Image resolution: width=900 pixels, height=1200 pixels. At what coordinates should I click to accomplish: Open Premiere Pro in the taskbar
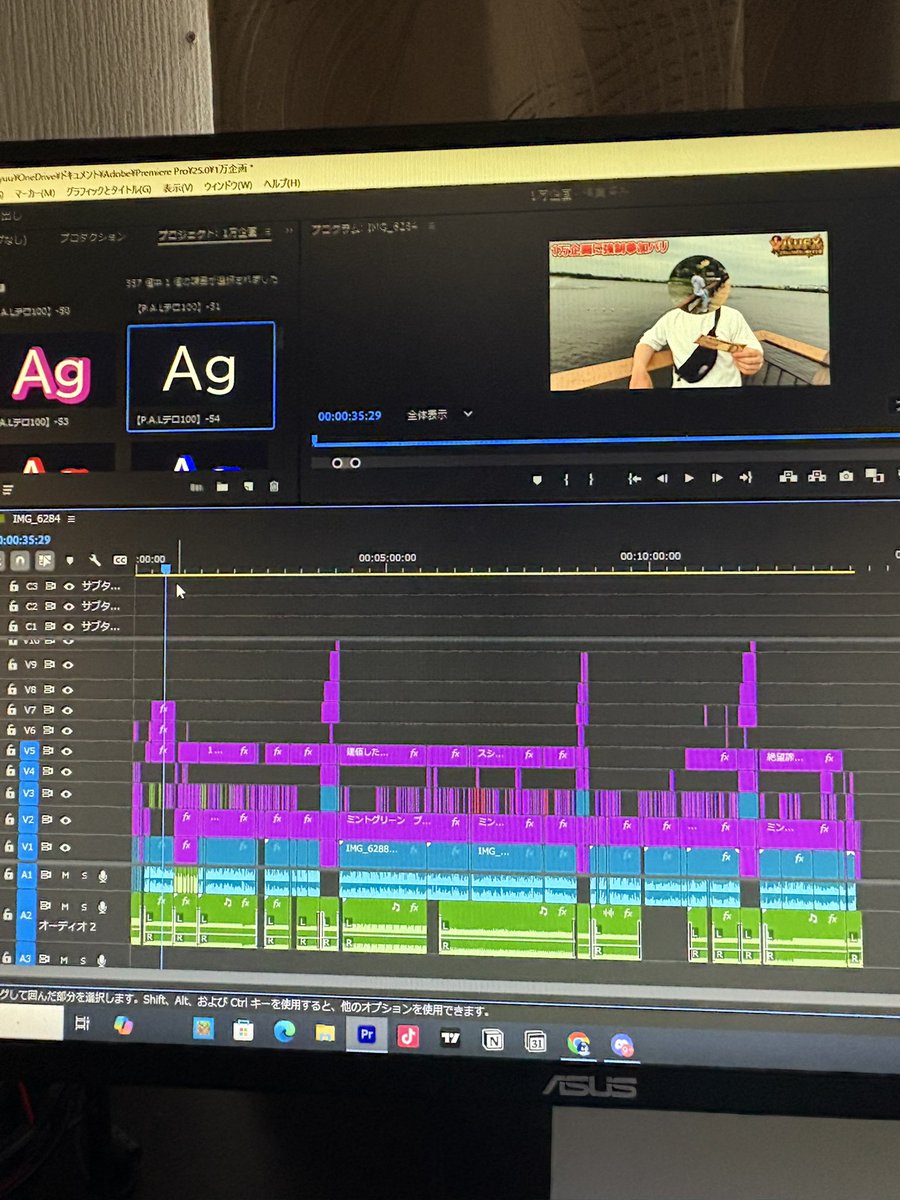[x=365, y=1035]
